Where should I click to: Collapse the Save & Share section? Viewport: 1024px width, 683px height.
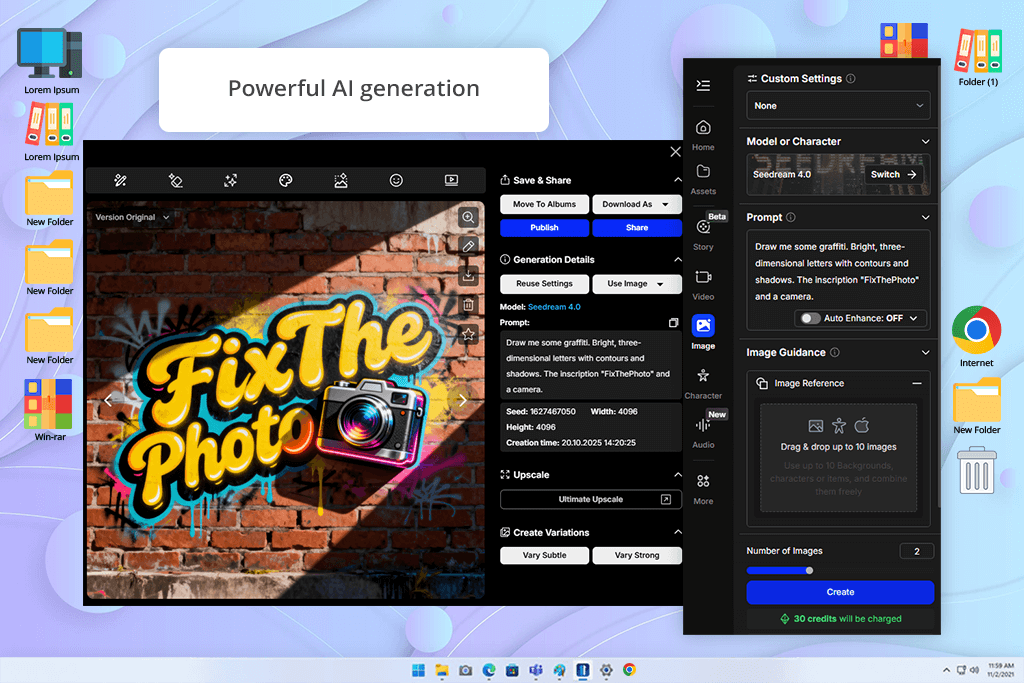coord(677,180)
